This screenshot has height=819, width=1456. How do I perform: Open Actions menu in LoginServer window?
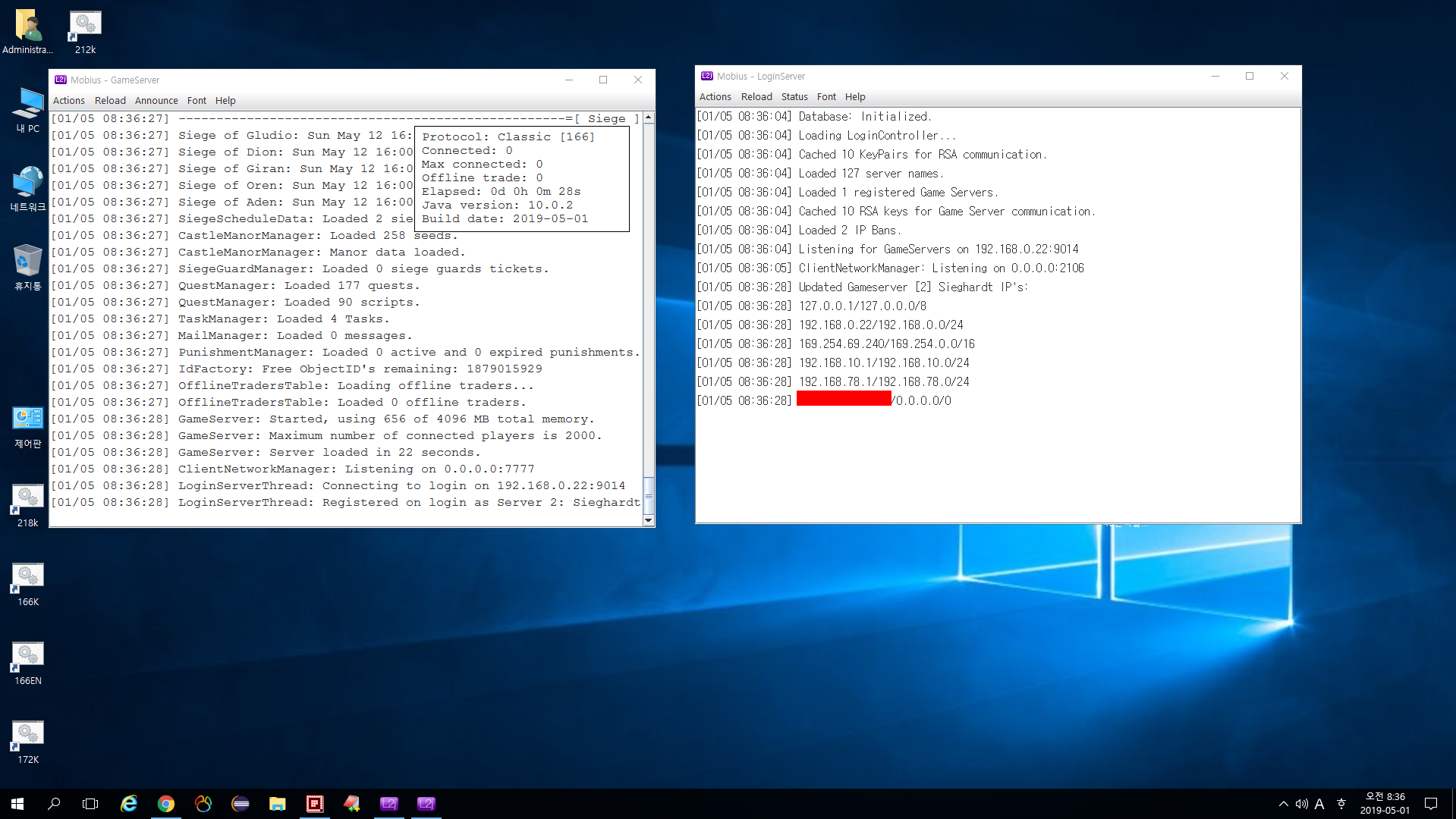tap(715, 96)
